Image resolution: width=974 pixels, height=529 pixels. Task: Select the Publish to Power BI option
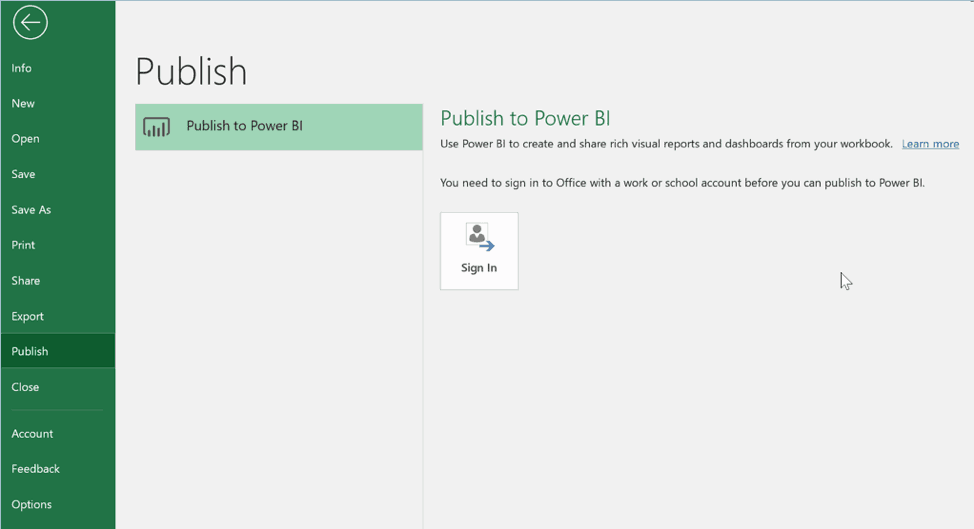(x=279, y=127)
